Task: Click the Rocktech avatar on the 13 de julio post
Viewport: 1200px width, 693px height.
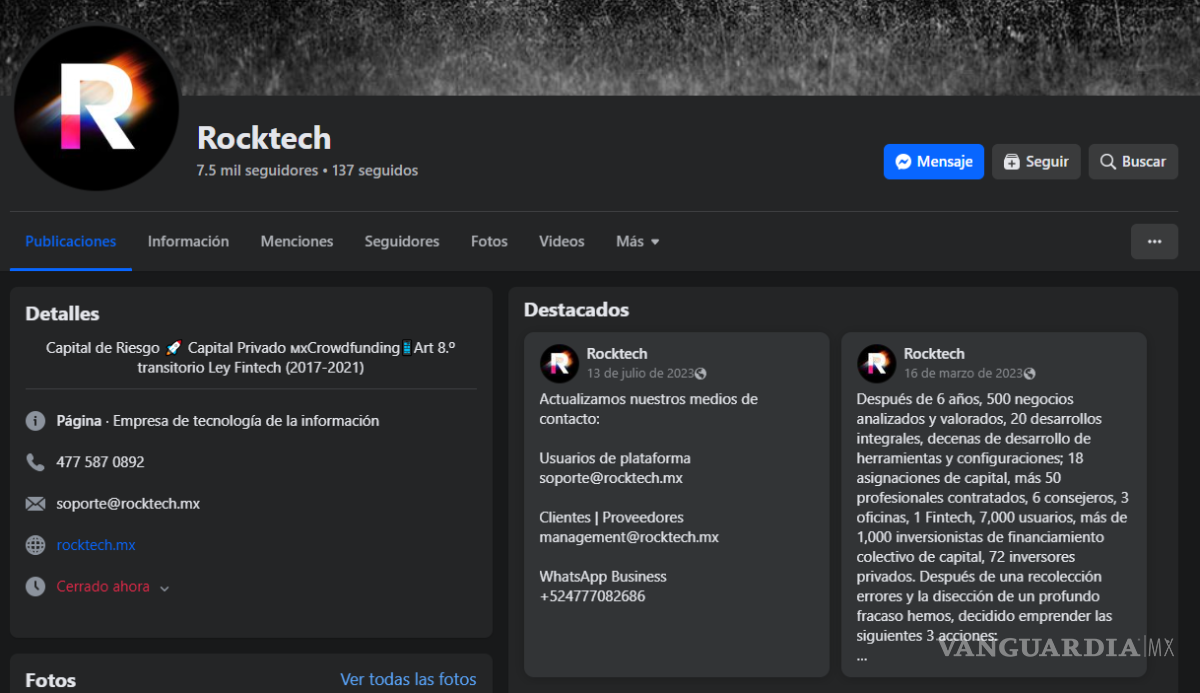Action: coord(560,363)
